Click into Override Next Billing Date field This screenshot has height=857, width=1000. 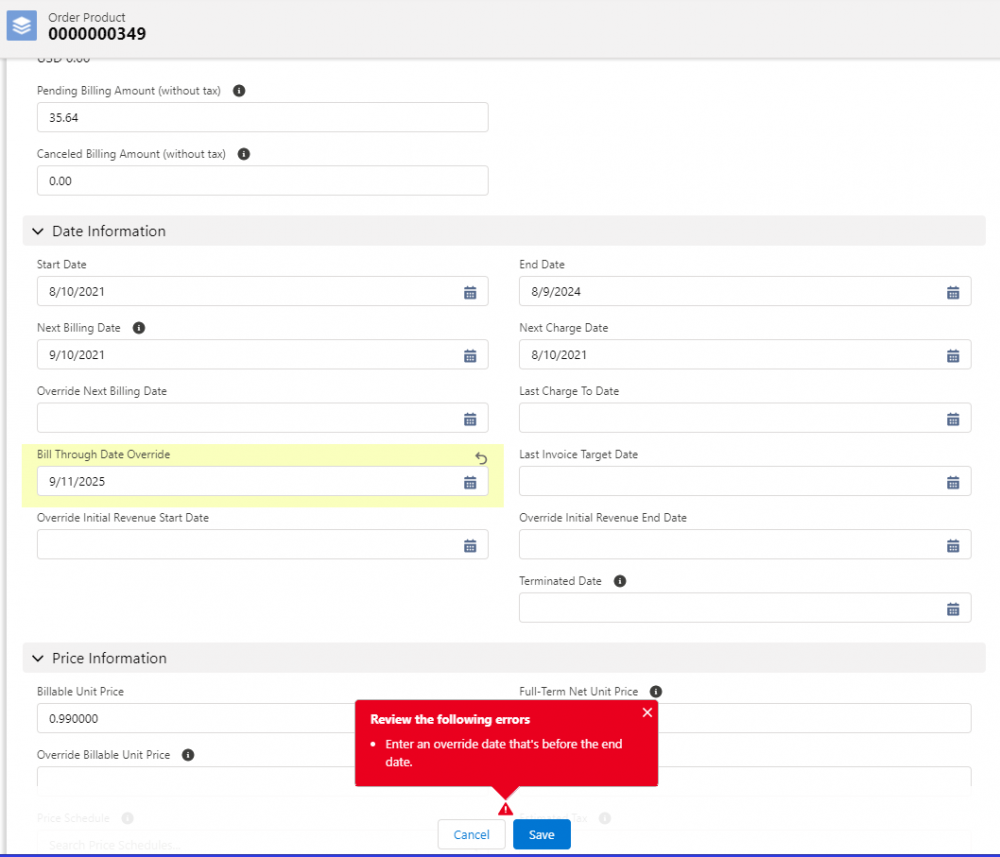[x=263, y=418]
